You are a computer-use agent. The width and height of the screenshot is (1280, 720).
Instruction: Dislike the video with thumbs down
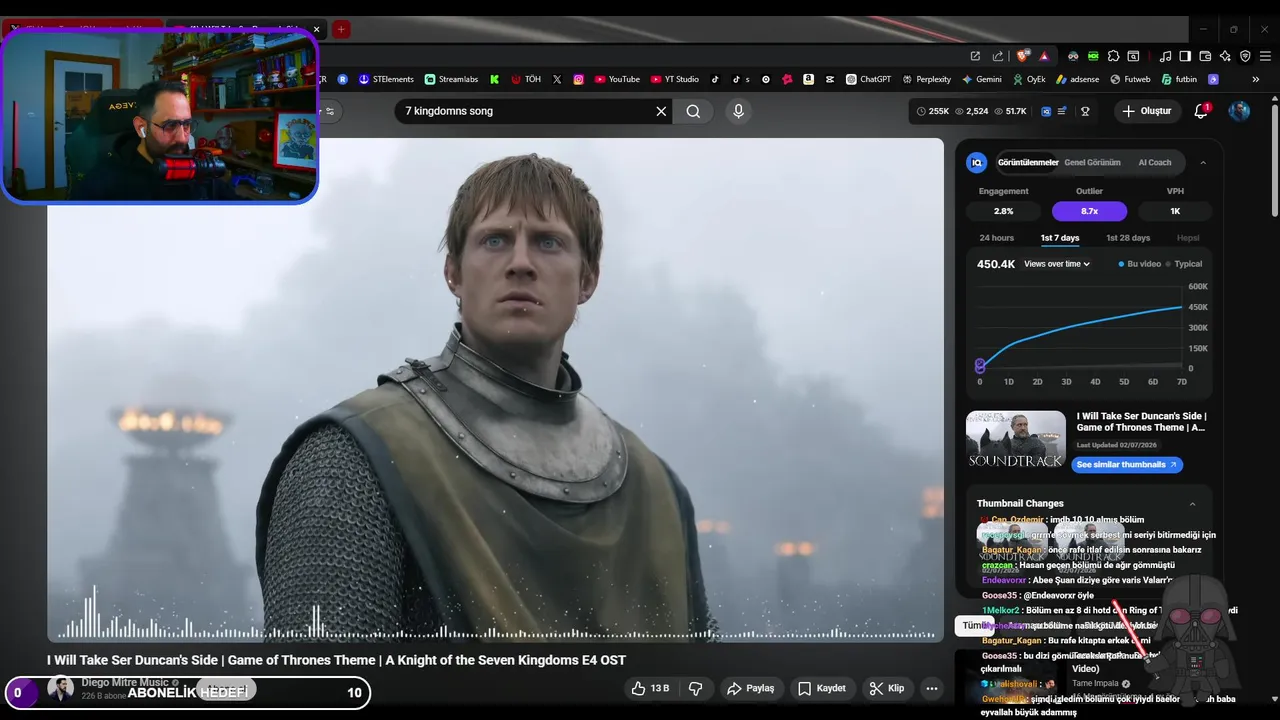[x=696, y=688]
